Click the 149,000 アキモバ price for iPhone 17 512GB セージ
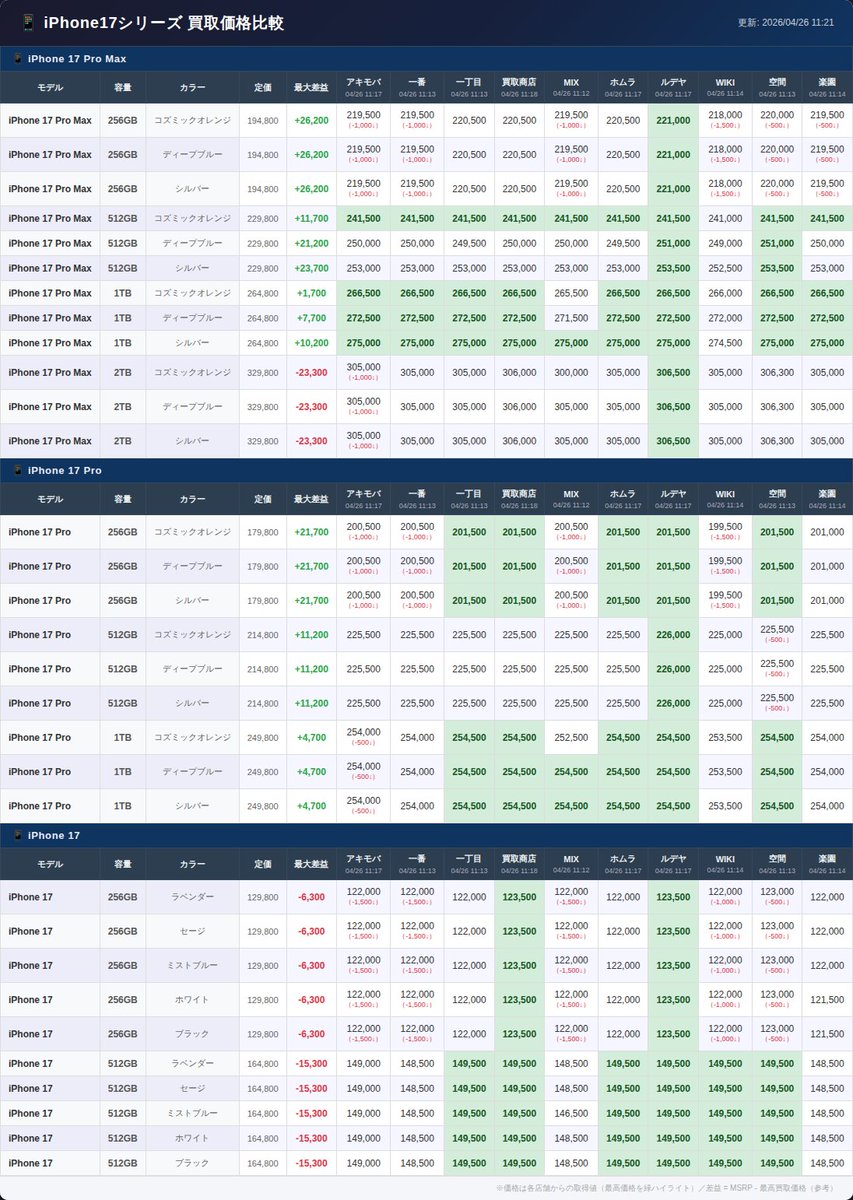 click(x=363, y=1089)
